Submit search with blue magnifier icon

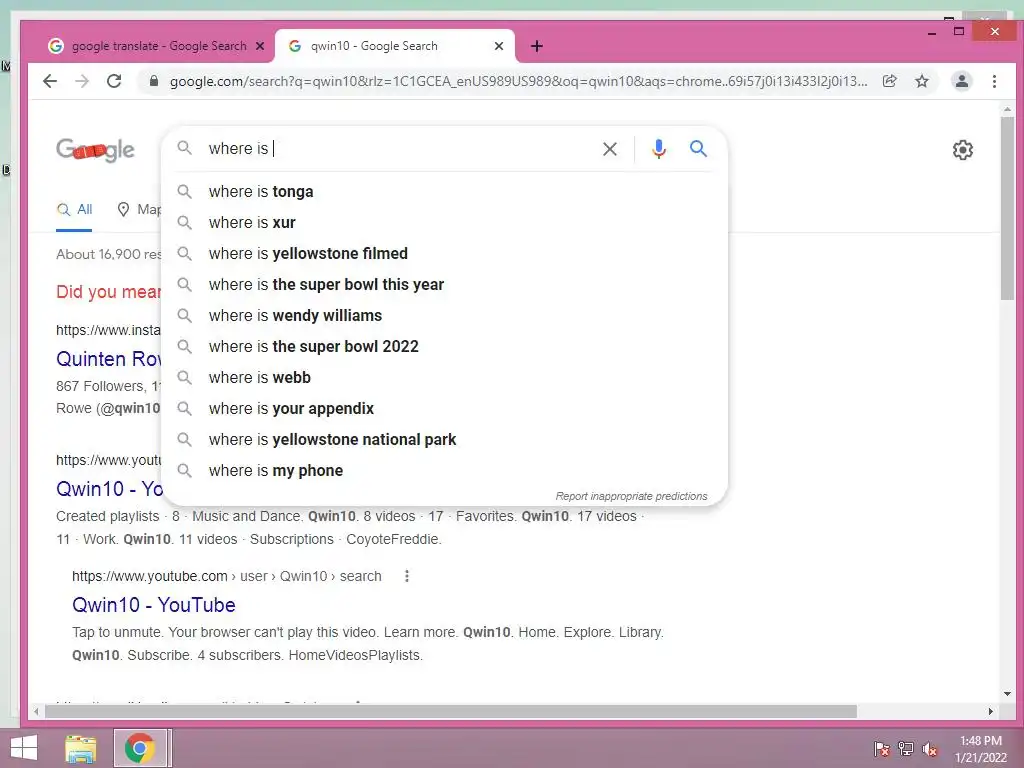(699, 149)
